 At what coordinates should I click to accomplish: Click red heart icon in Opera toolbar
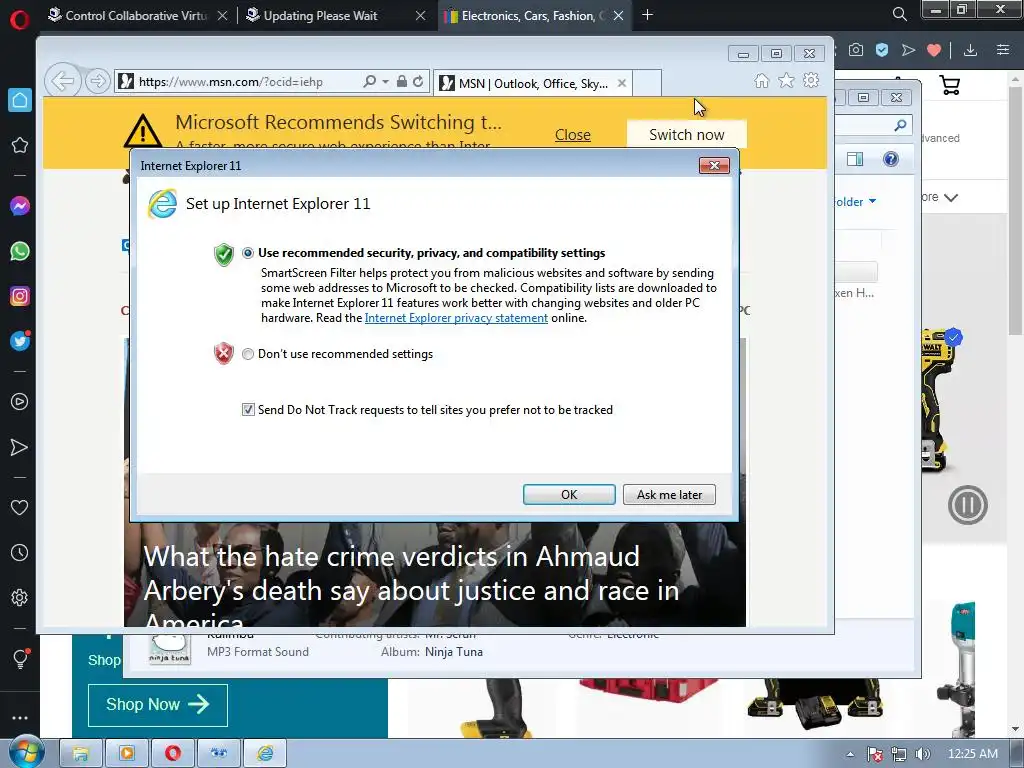(934, 50)
